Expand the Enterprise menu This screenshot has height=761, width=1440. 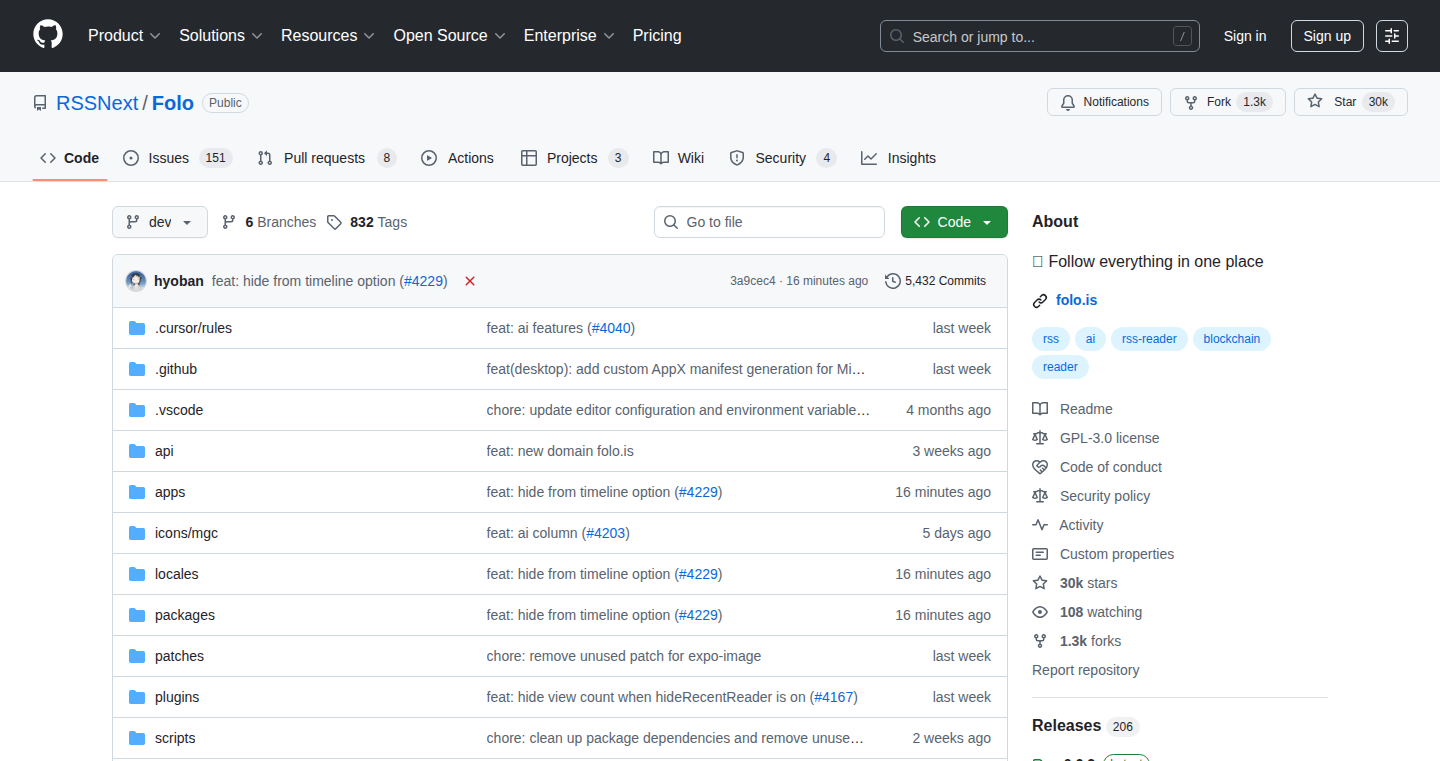coord(569,36)
